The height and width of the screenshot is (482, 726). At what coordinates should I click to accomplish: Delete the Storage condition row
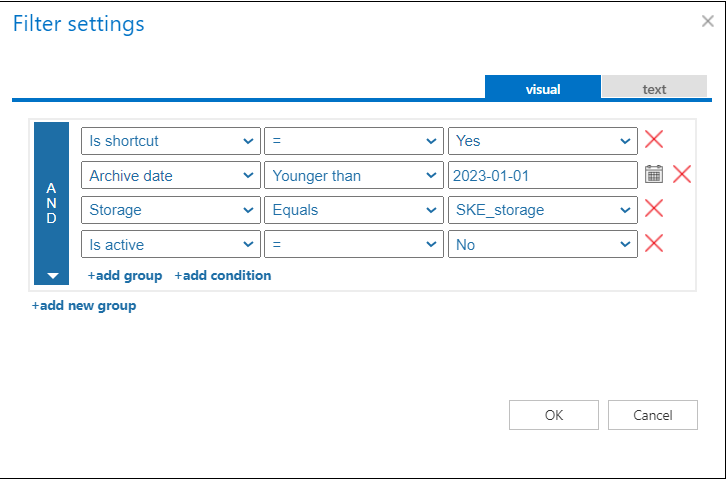click(654, 209)
